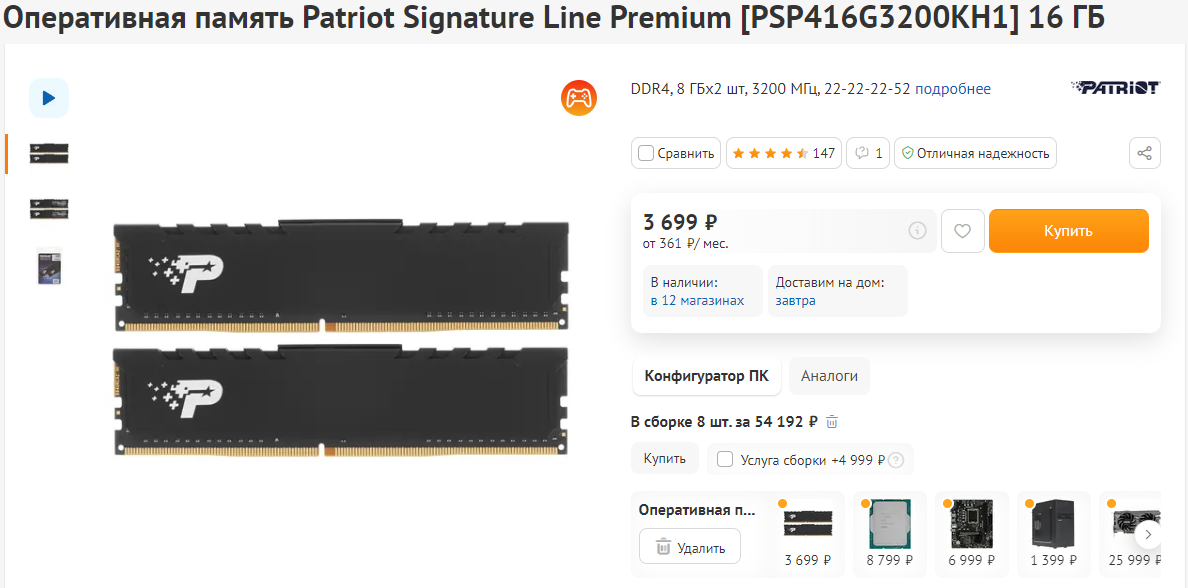Click the orange gamepad gaming badge

point(579,98)
